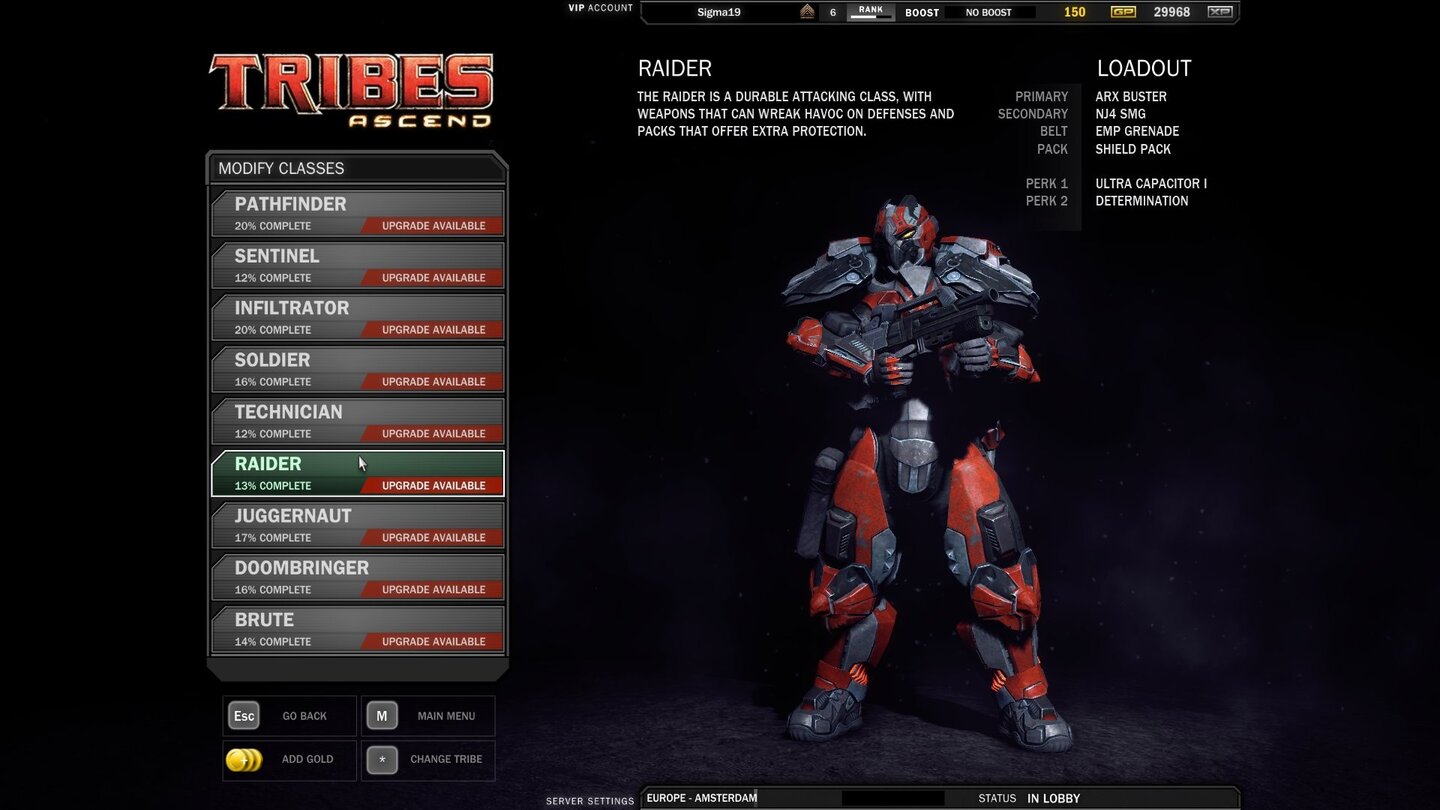This screenshot has width=1440, height=810.
Task: Select the Technician class
Action: [358, 422]
